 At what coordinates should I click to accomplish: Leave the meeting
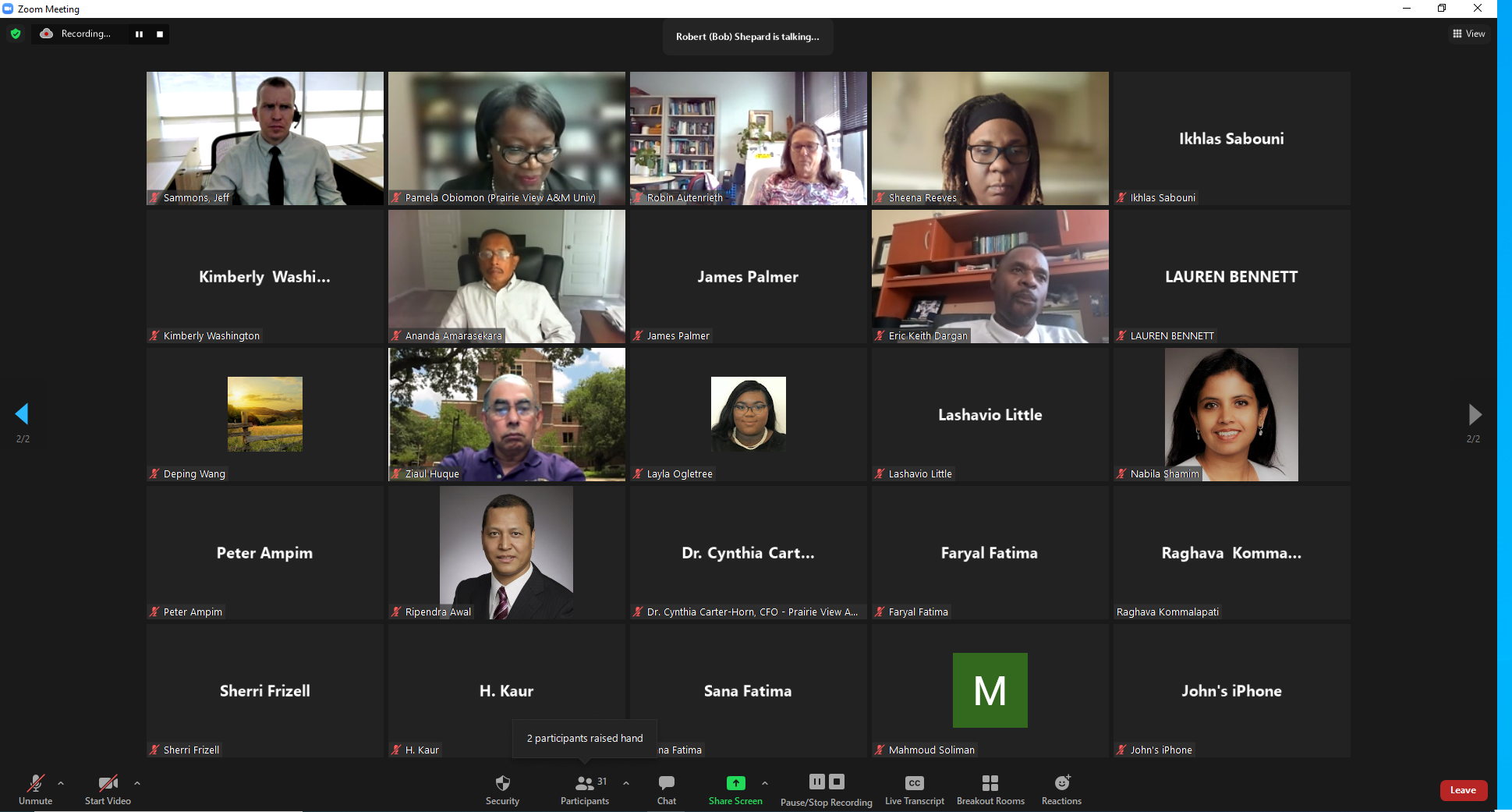[x=1463, y=790]
